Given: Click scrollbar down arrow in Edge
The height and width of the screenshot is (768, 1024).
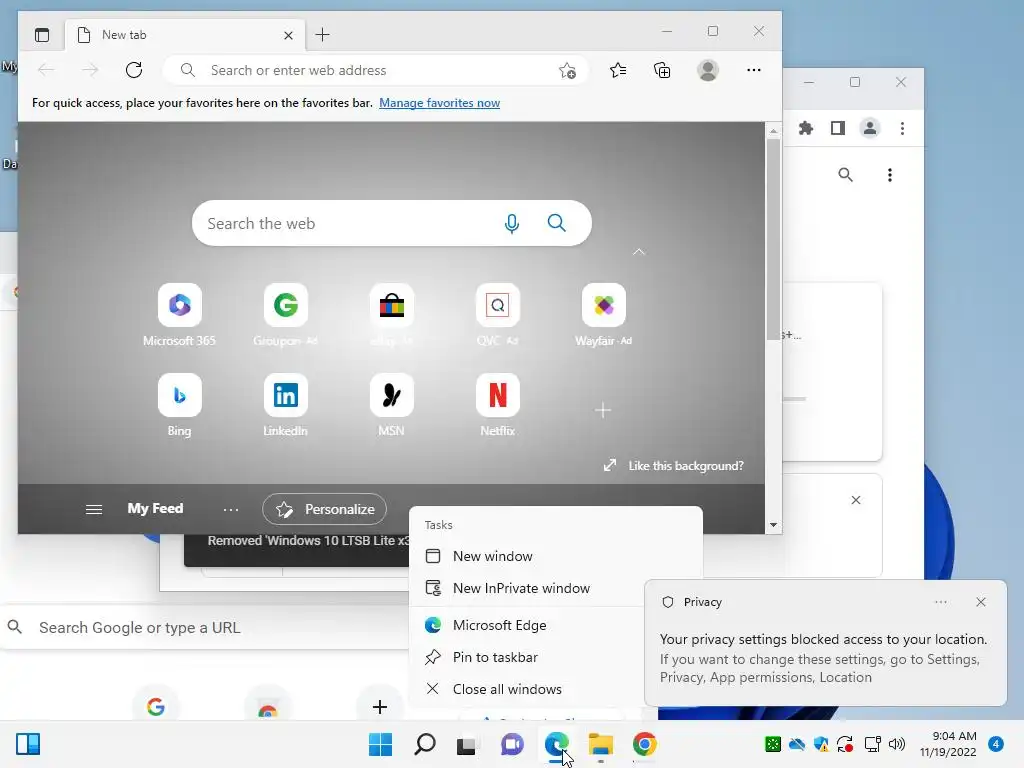Looking at the screenshot, I should [773, 525].
